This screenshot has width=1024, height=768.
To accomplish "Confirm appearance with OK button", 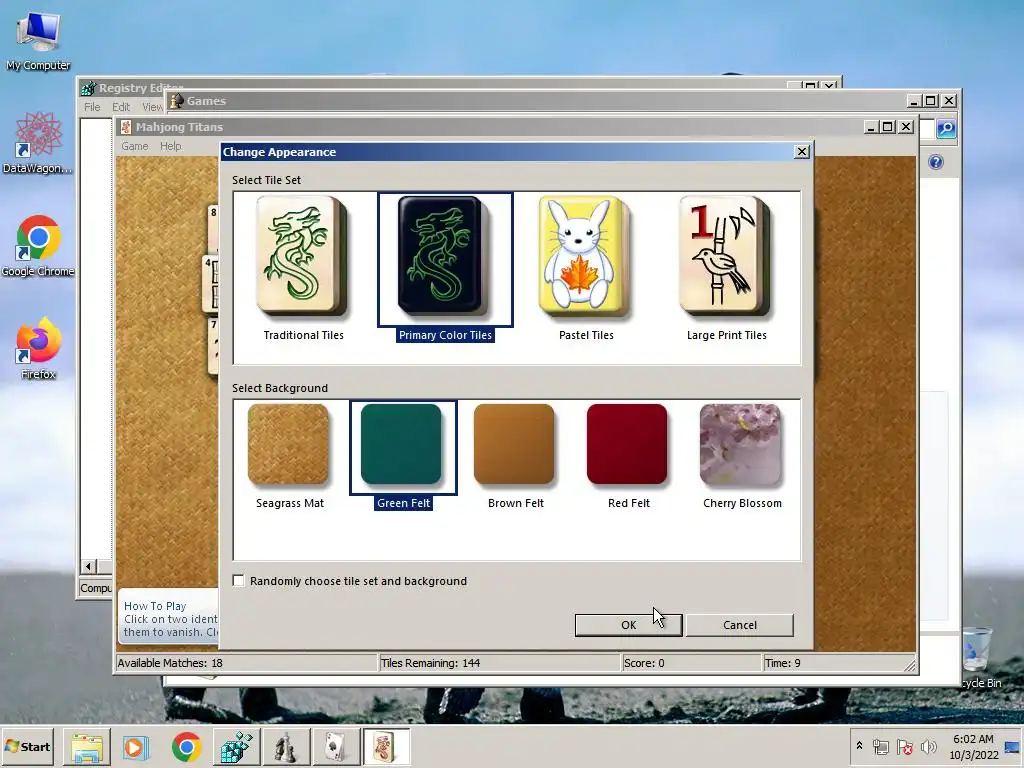I will [628, 625].
